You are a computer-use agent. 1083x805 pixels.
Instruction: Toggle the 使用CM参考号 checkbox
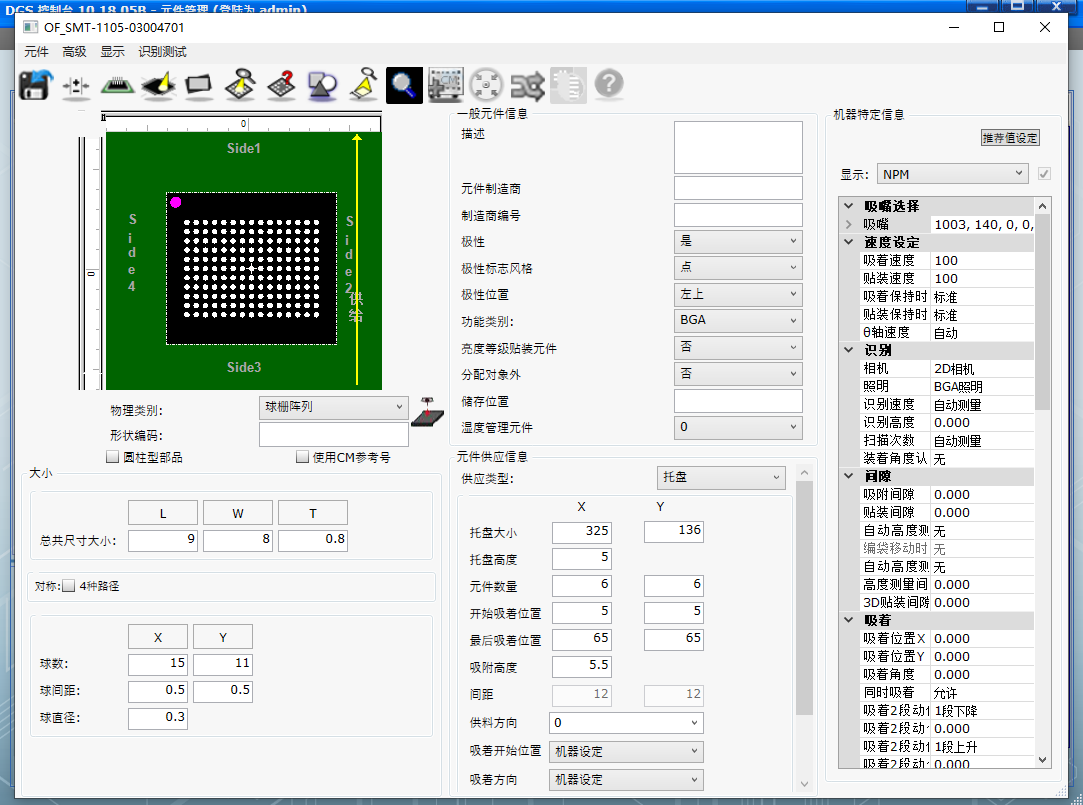pyautogui.click(x=303, y=458)
